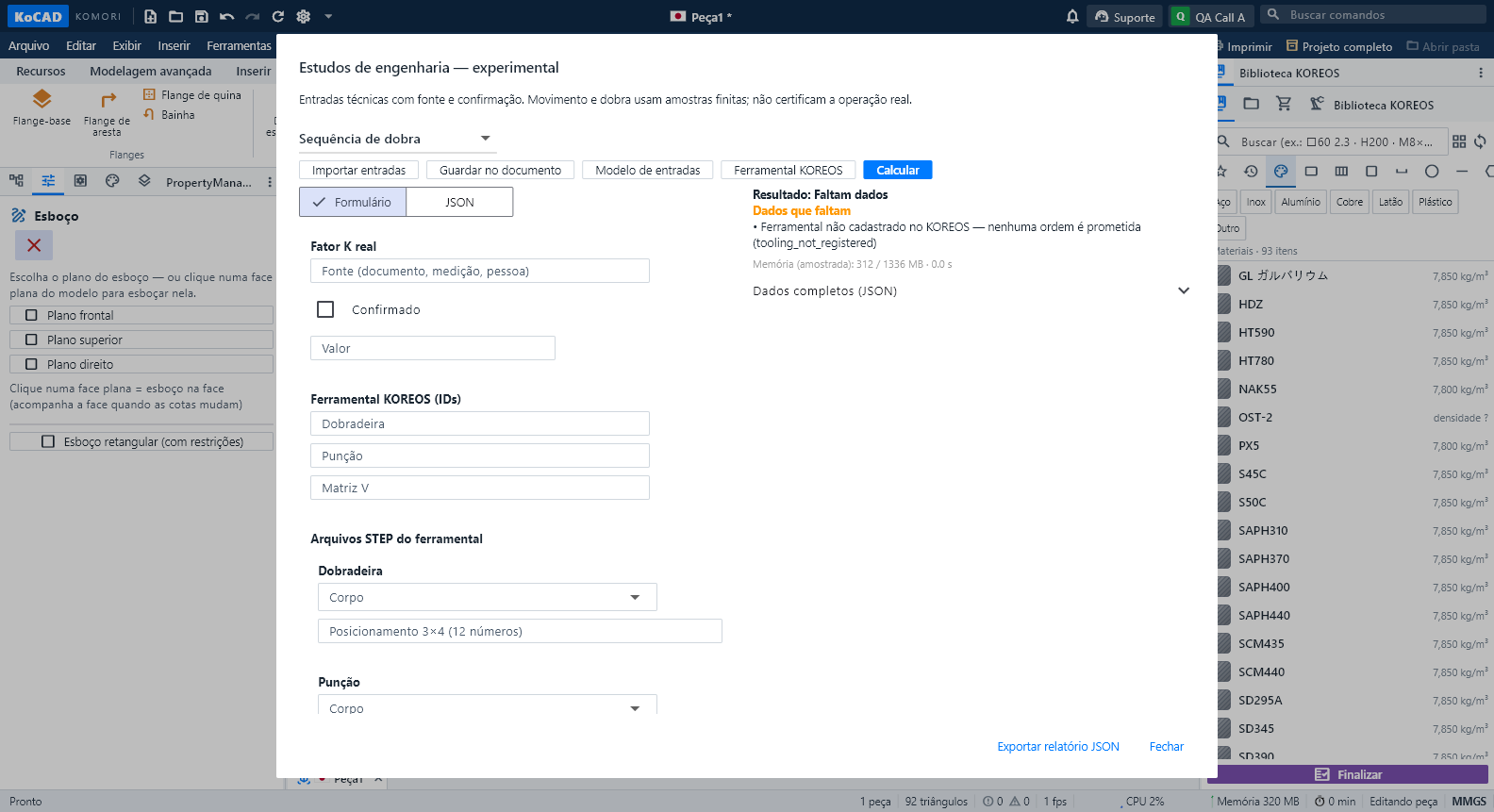Open the Sequência de dobra dropdown
Viewport: 1494px width, 812px height.
coord(397,139)
